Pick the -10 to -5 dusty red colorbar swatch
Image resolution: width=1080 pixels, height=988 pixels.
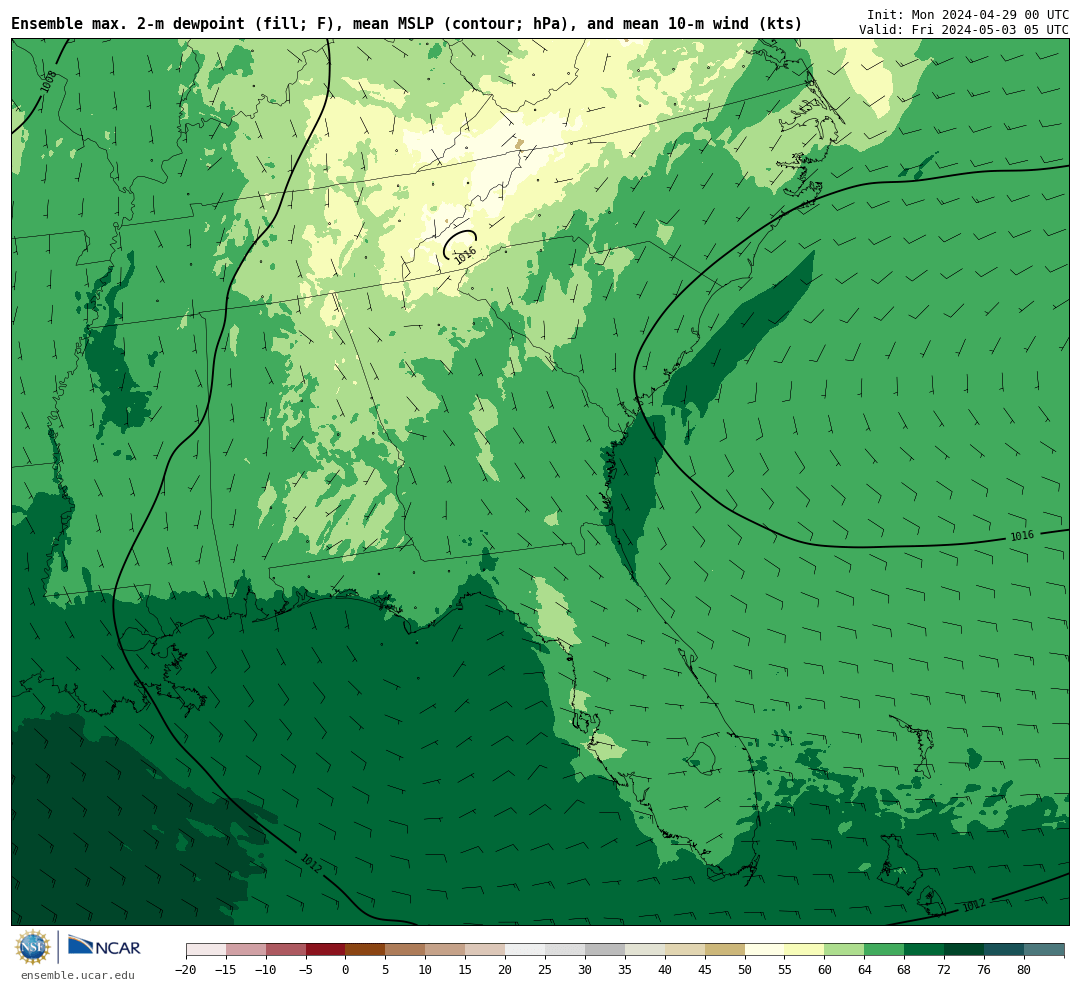point(286,950)
